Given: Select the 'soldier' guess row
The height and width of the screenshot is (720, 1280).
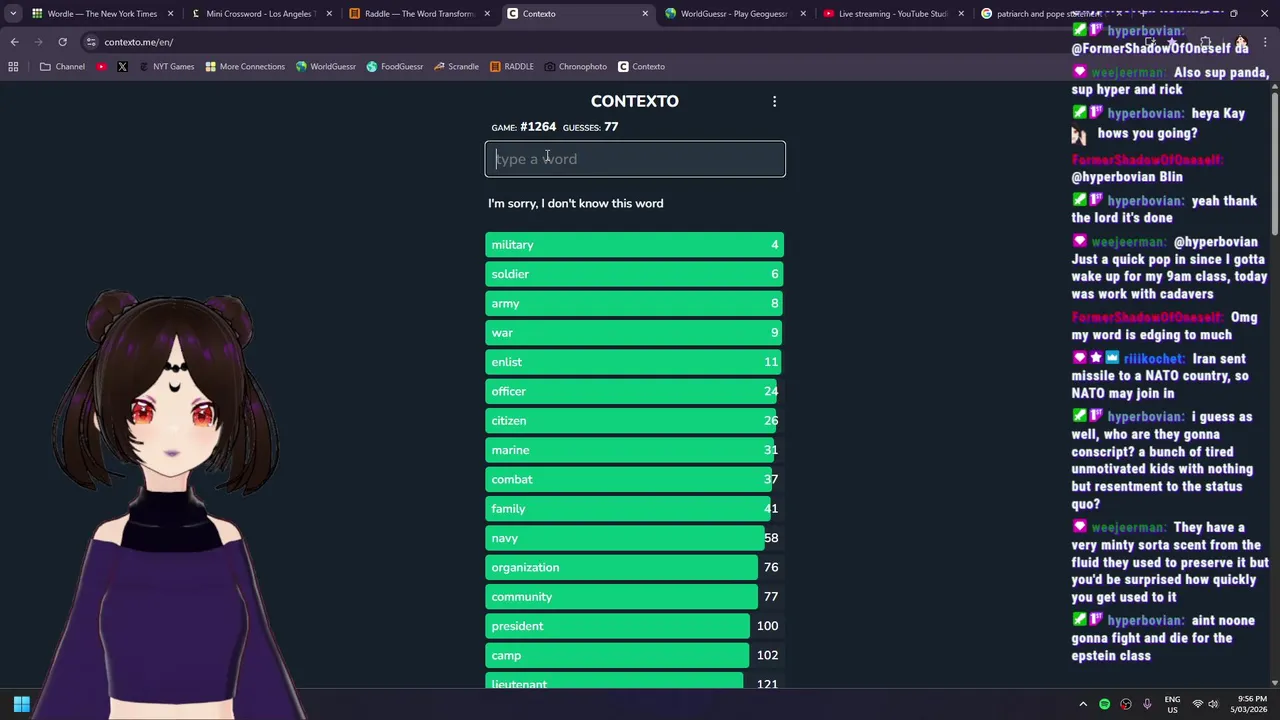Looking at the screenshot, I should (635, 274).
